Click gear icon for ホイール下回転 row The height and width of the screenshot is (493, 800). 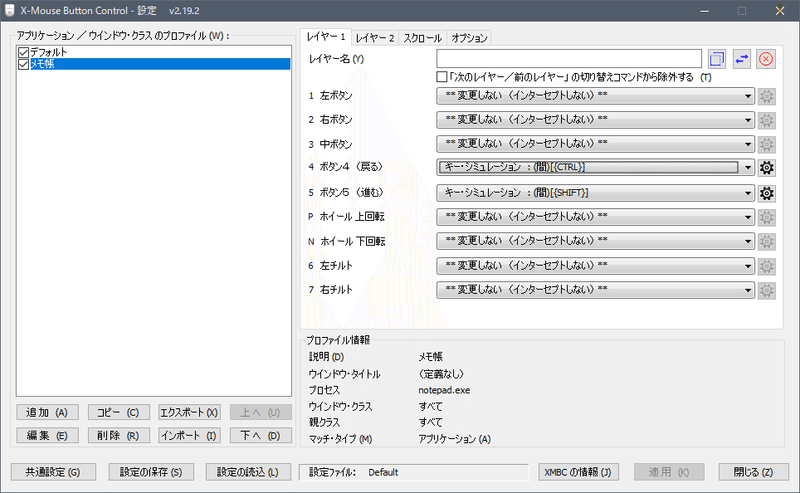click(766, 241)
